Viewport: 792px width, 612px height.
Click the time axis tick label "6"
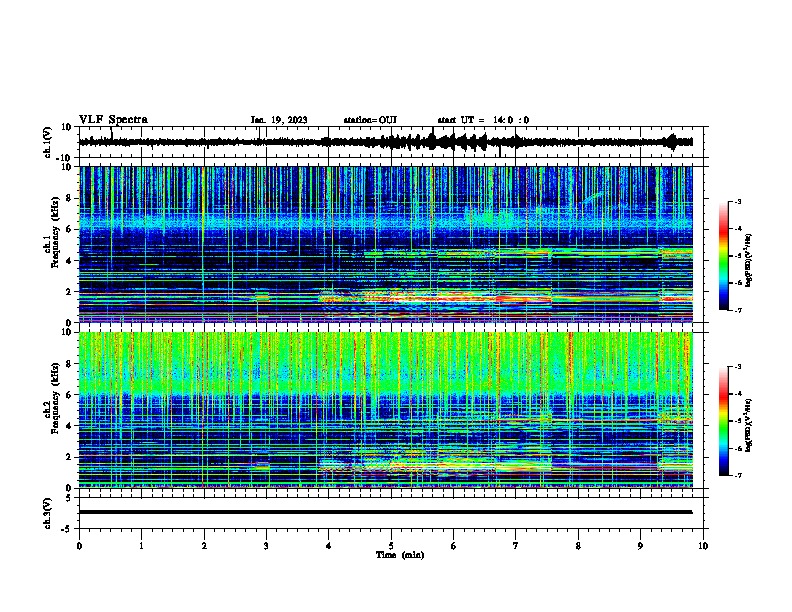454,546
